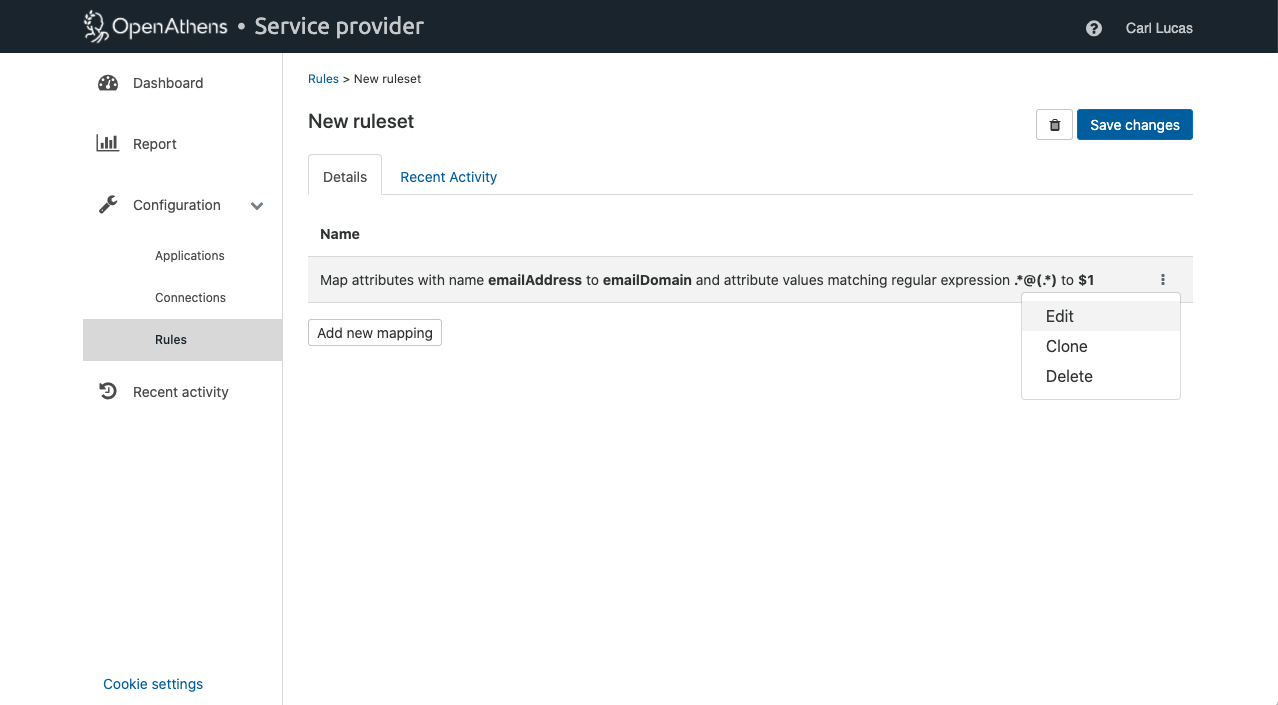
Task: Select Clone from the mapping menu
Action: (1066, 346)
